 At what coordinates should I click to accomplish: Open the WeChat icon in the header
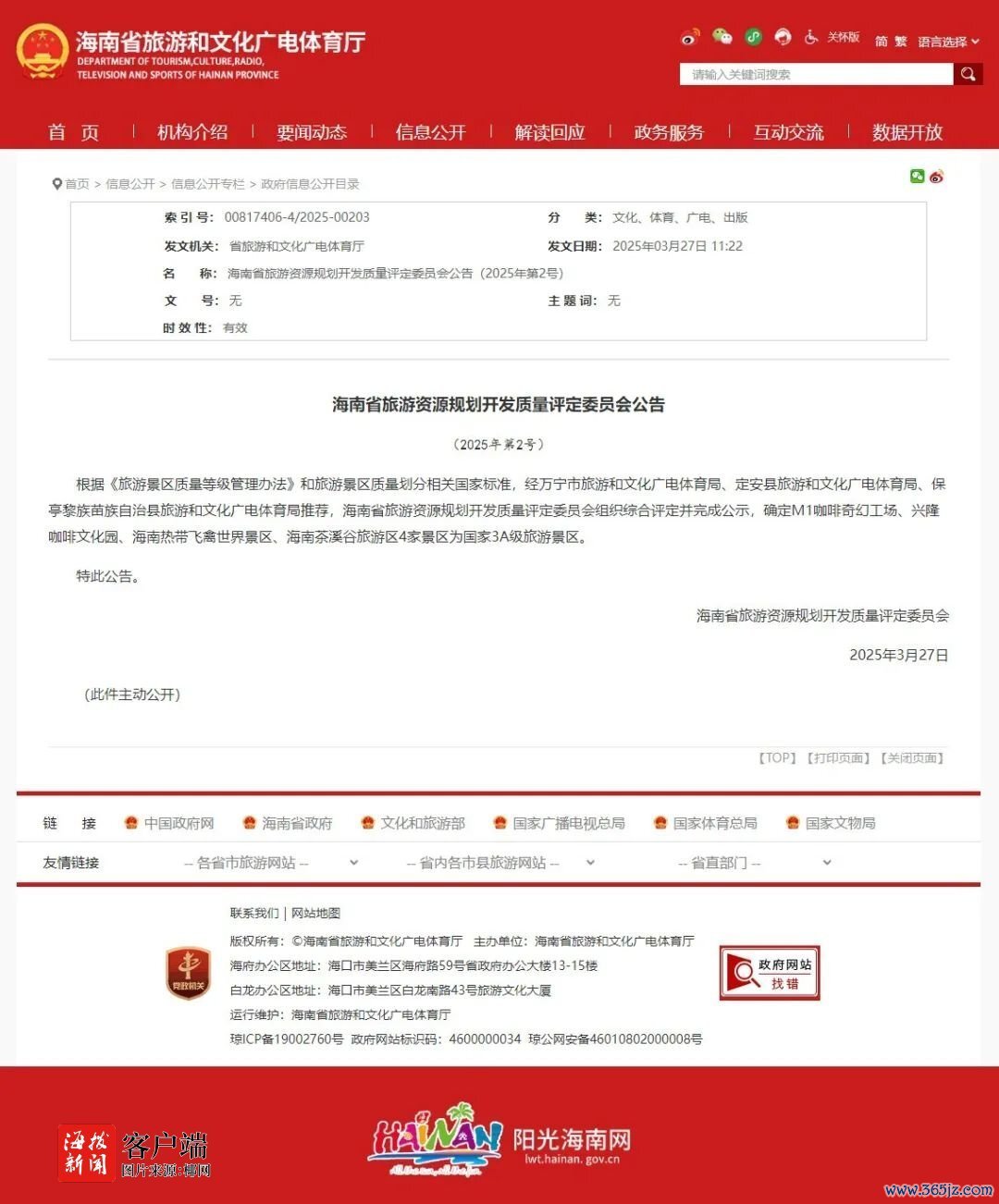point(722,37)
